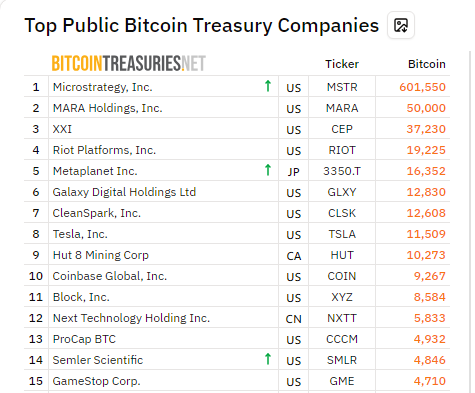475x393 pixels.
Task: Click the green up arrow next to Microstrategy
Action: coord(268,86)
